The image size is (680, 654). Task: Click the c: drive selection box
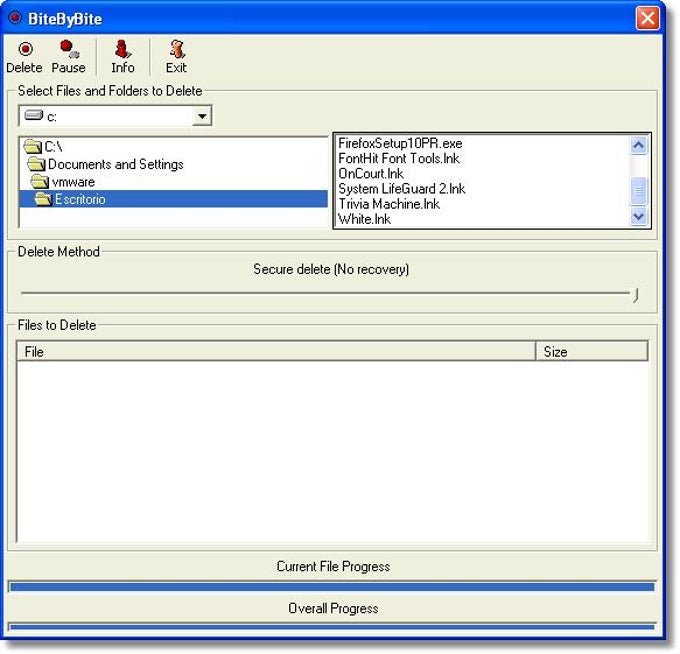pos(115,116)
